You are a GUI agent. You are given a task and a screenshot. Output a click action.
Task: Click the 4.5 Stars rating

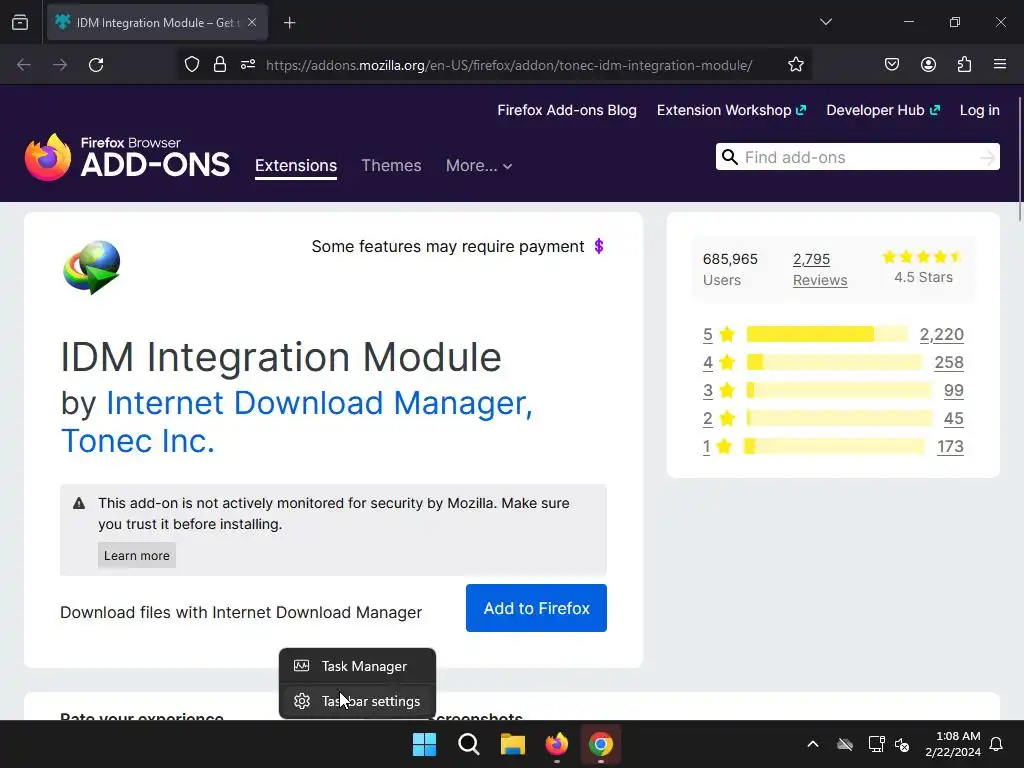[923, 267]
